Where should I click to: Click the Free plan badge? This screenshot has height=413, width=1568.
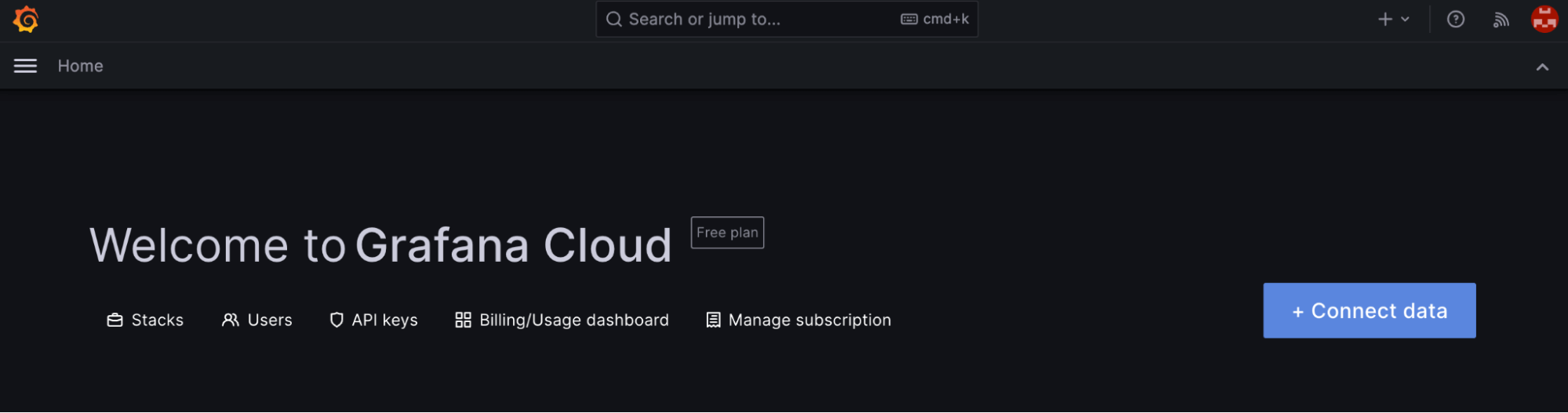tap(727, 233)
